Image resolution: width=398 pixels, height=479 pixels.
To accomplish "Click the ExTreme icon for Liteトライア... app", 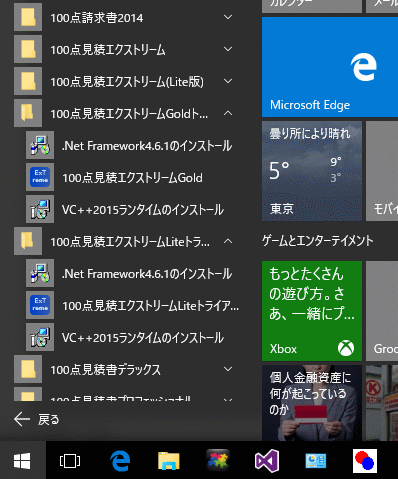I will tap(40, 305).
